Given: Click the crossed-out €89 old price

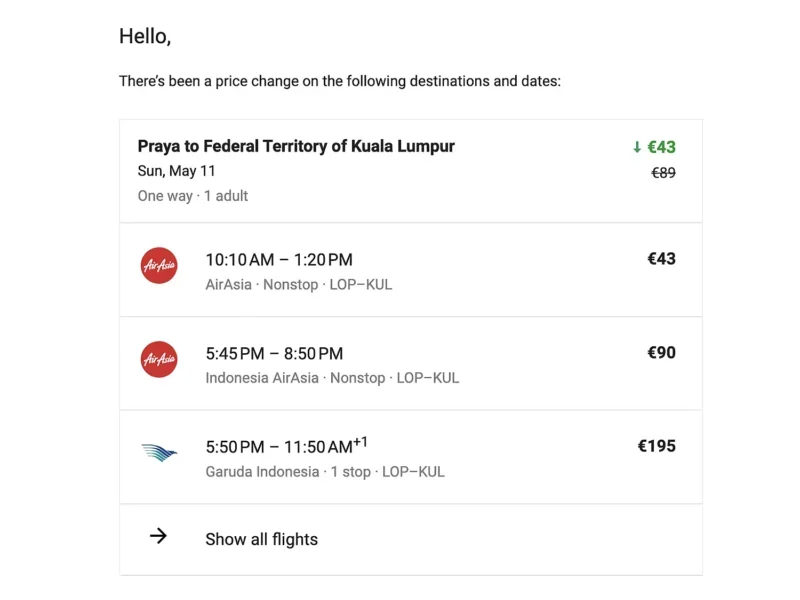Looking at the screenshot, I should pos(663,172).
